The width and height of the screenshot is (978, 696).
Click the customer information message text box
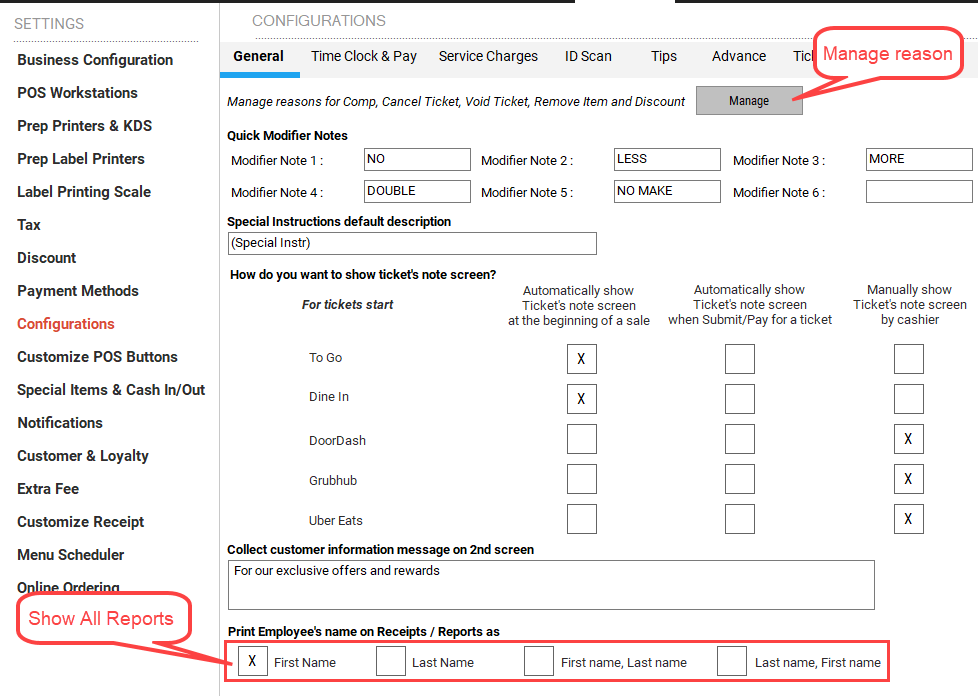551,584
